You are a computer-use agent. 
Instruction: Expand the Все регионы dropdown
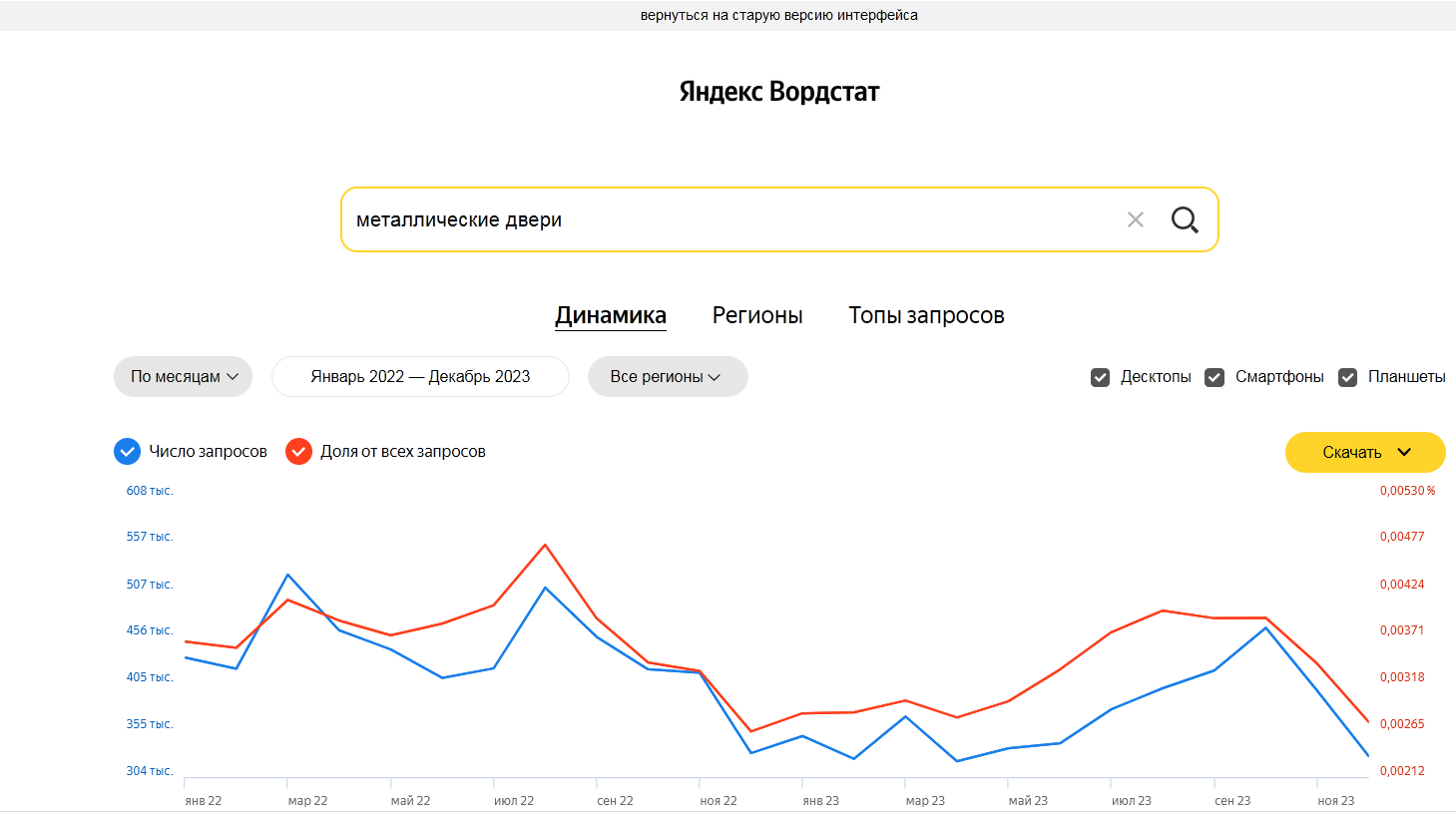point(668,377)
